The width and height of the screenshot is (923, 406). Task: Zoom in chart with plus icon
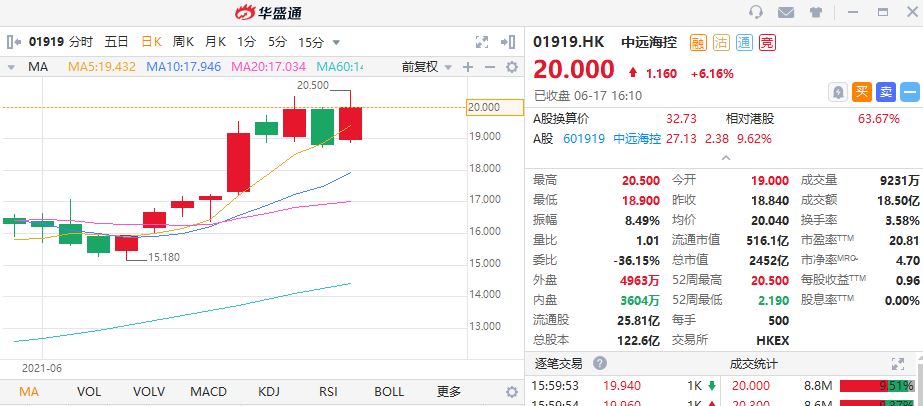(x=467, y=67)
